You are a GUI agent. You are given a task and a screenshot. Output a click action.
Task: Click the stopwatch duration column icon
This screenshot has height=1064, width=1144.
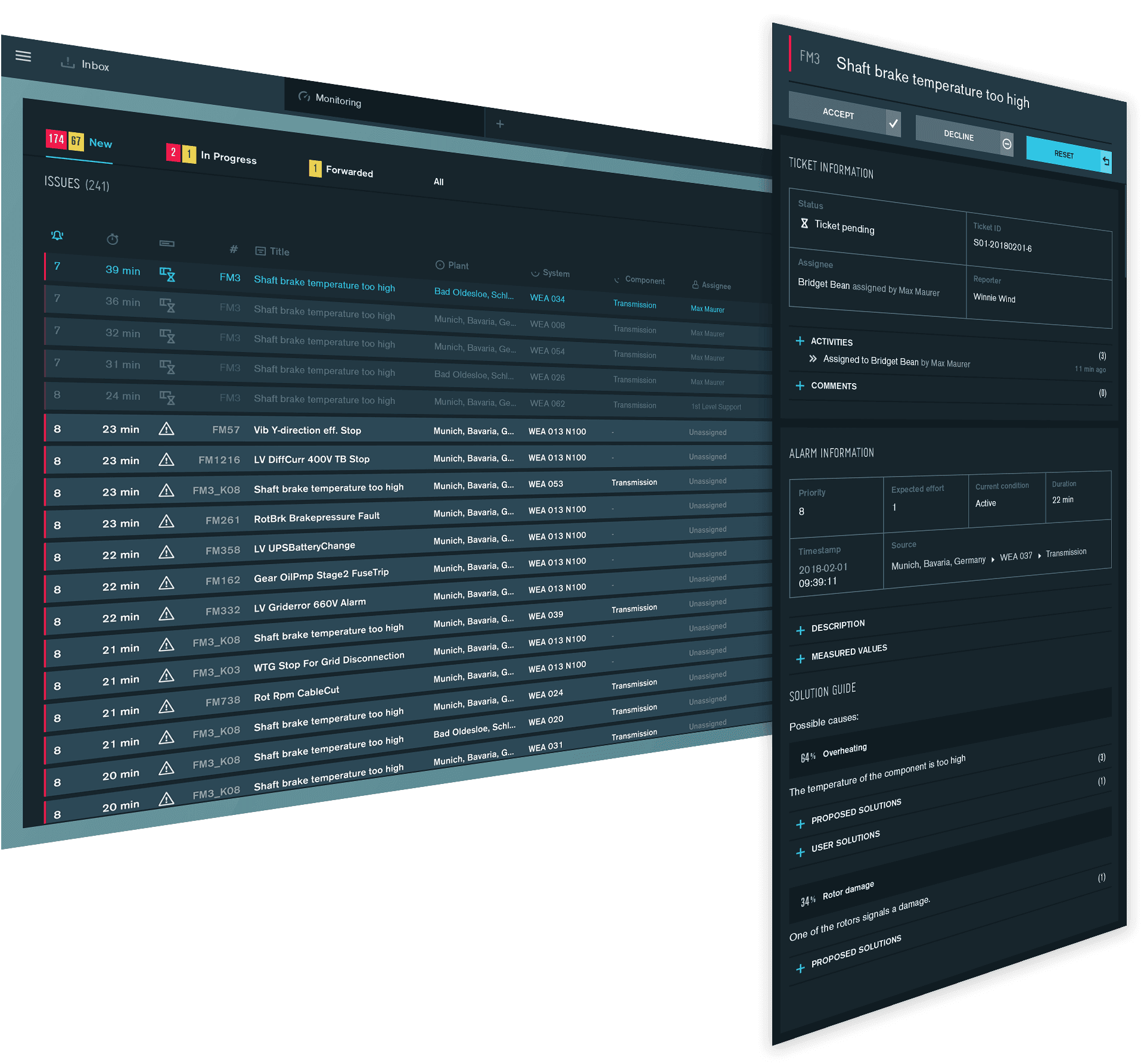click(x=113, y=239)
